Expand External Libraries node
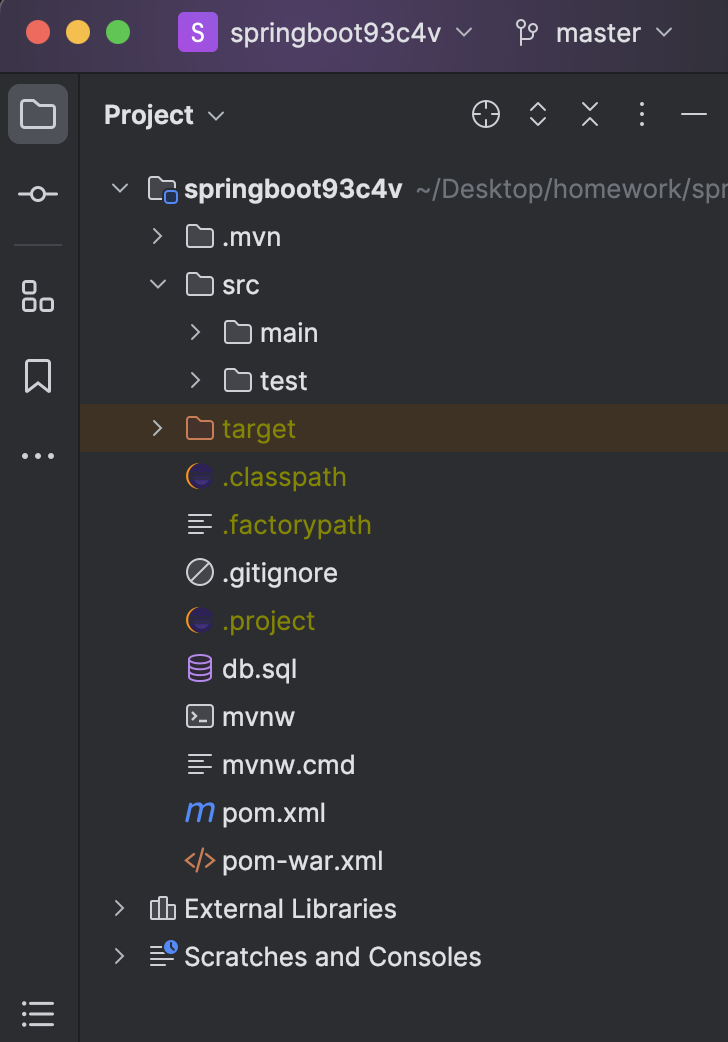 120,909
